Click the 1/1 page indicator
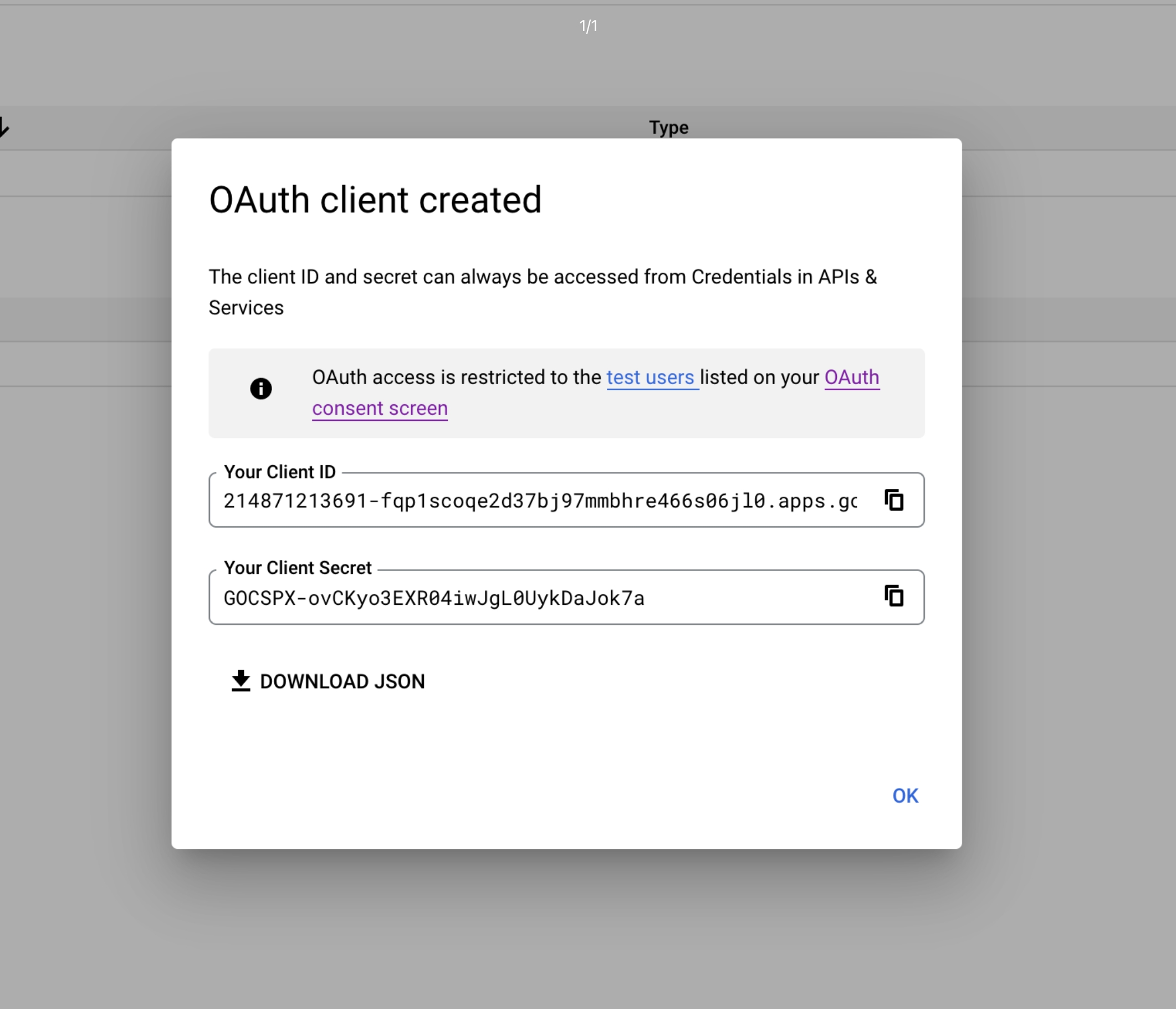 click(588, 26)
